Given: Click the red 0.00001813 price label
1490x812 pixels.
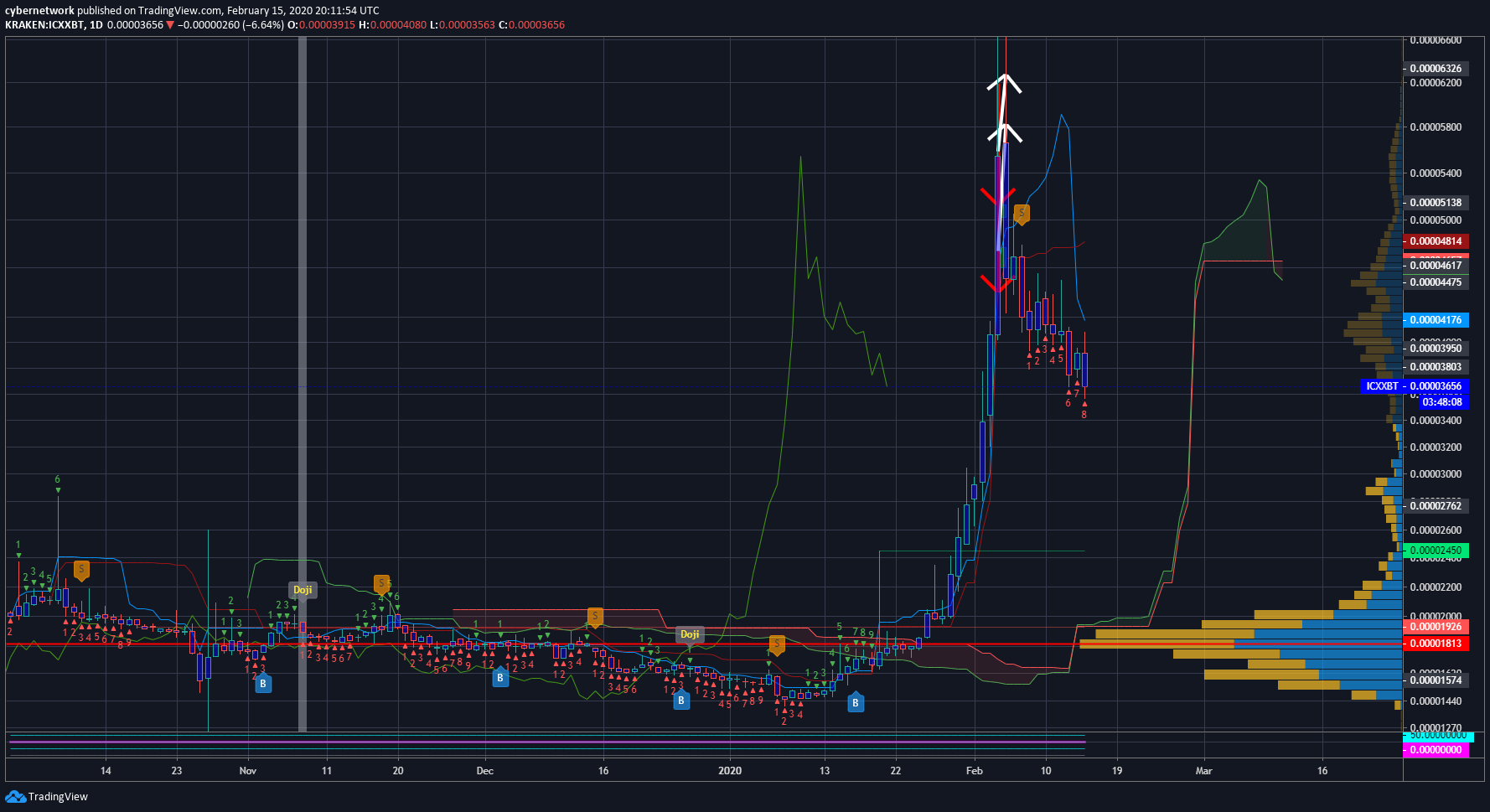Looking at the screenshot, I should point(1436,644).
